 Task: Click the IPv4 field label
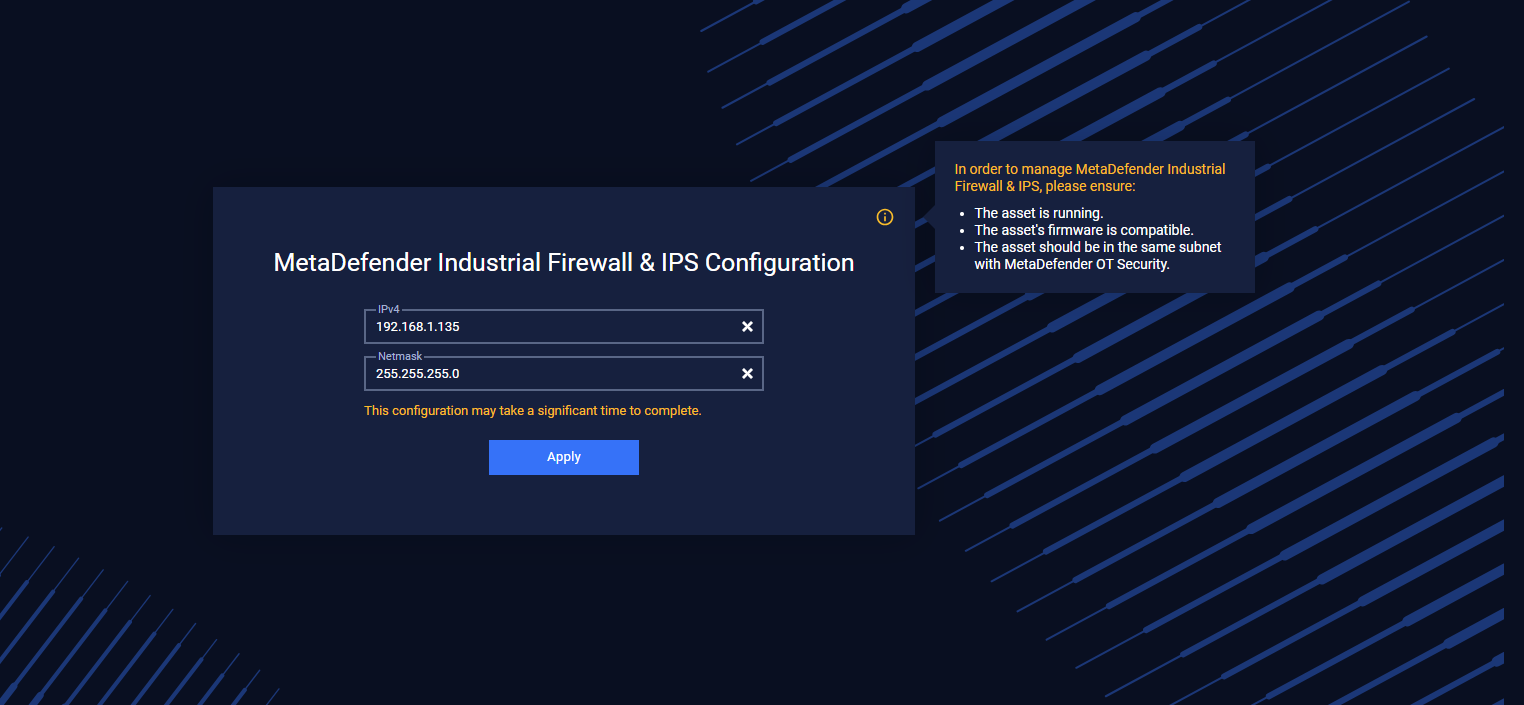tap(388, 310)
